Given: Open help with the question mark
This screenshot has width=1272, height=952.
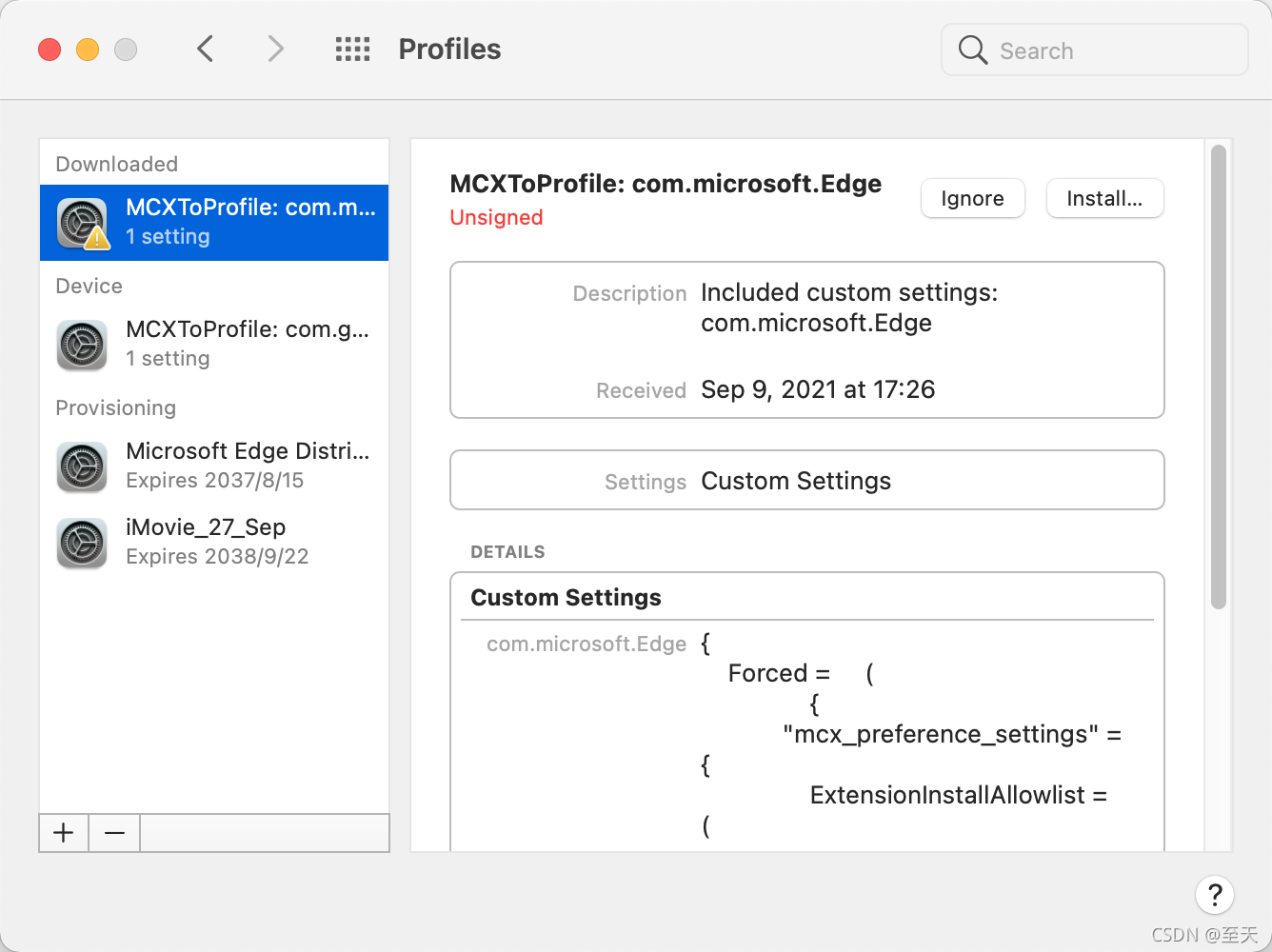Looking at the screenshot, I should point(1214,895).
